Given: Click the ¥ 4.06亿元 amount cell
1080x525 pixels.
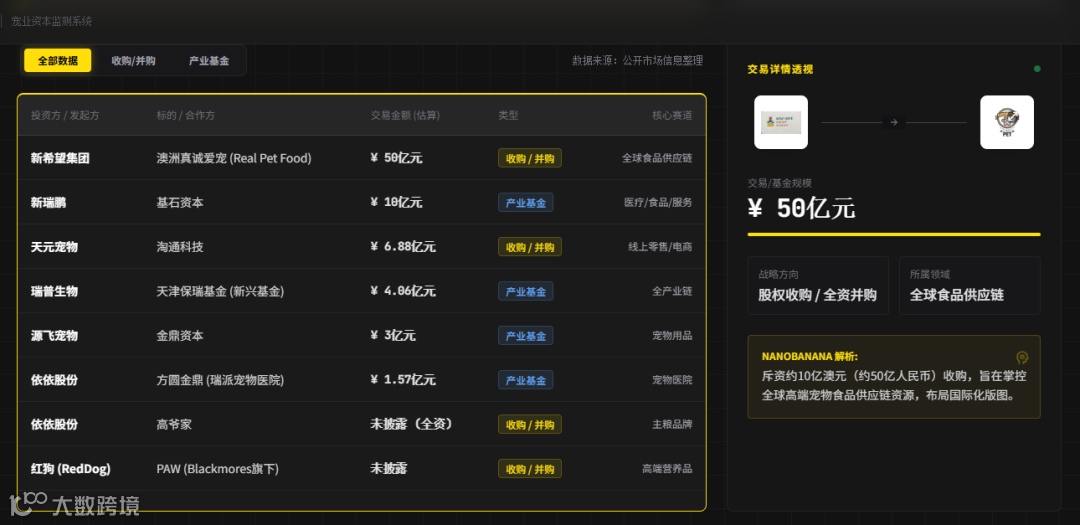Looking at the screenshot, I should [x=403, y=291].
